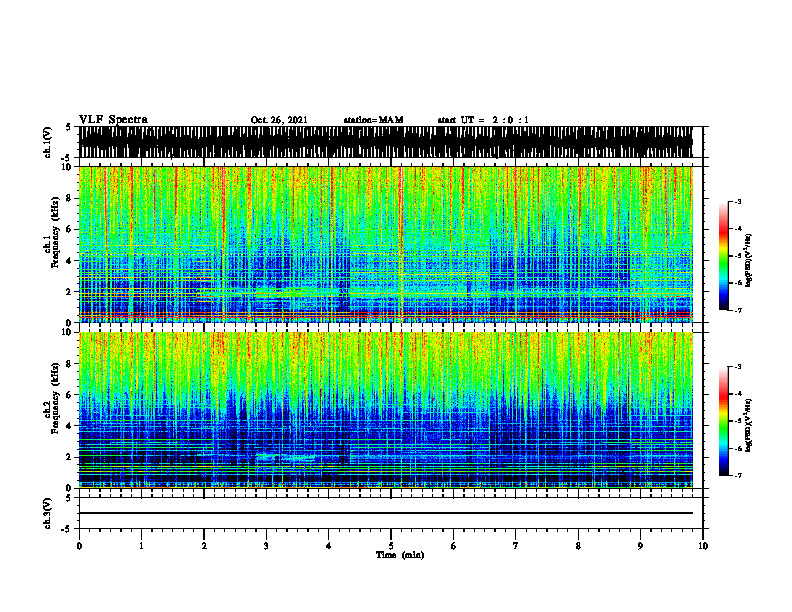Click the "-5" tick on upper color bar
Screen dimensions: 792x612
point(738,256)
